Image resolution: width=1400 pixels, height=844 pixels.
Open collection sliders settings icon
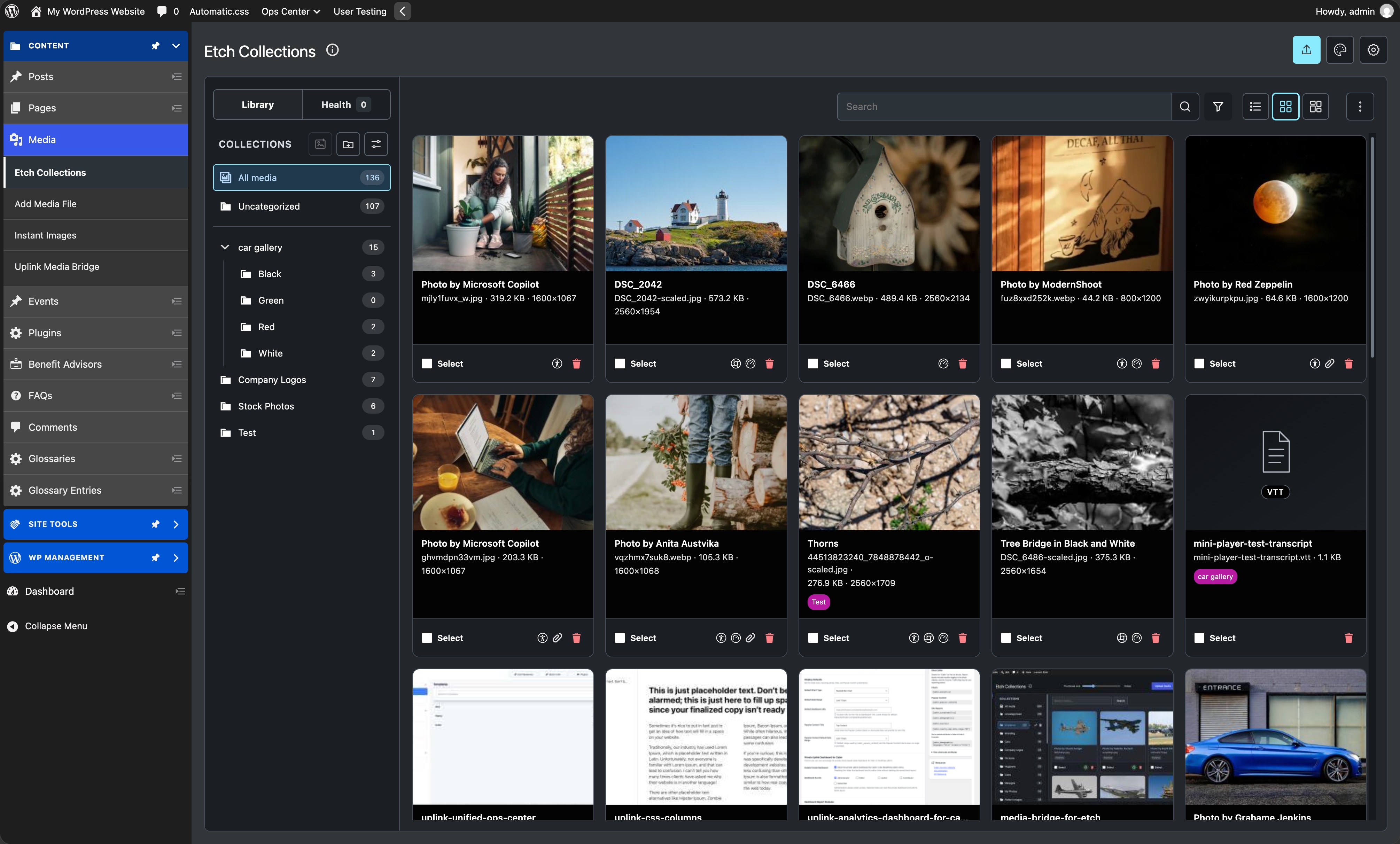376,144
